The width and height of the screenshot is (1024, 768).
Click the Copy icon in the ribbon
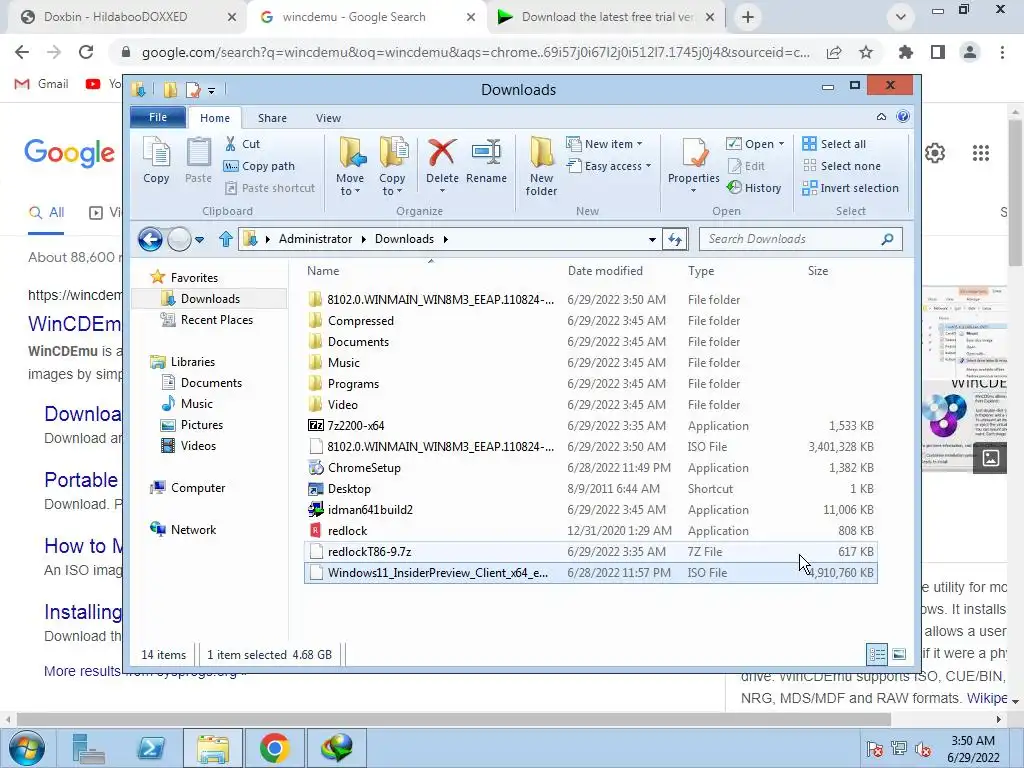[x=156, y=160]
